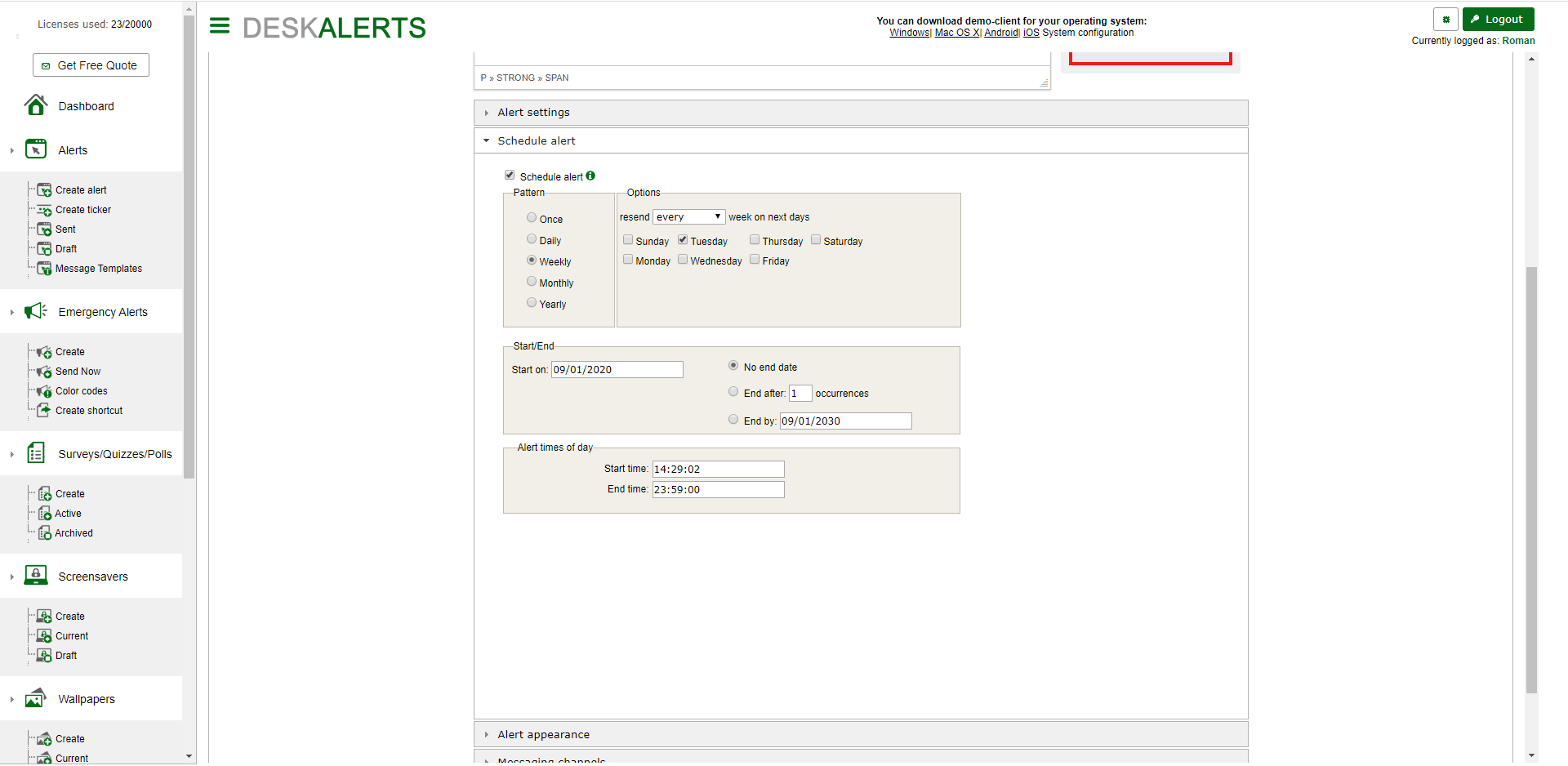Open the Create alert icon under Alerts
The width and height of the screenshot is (1568, 766).
[43, 189]
